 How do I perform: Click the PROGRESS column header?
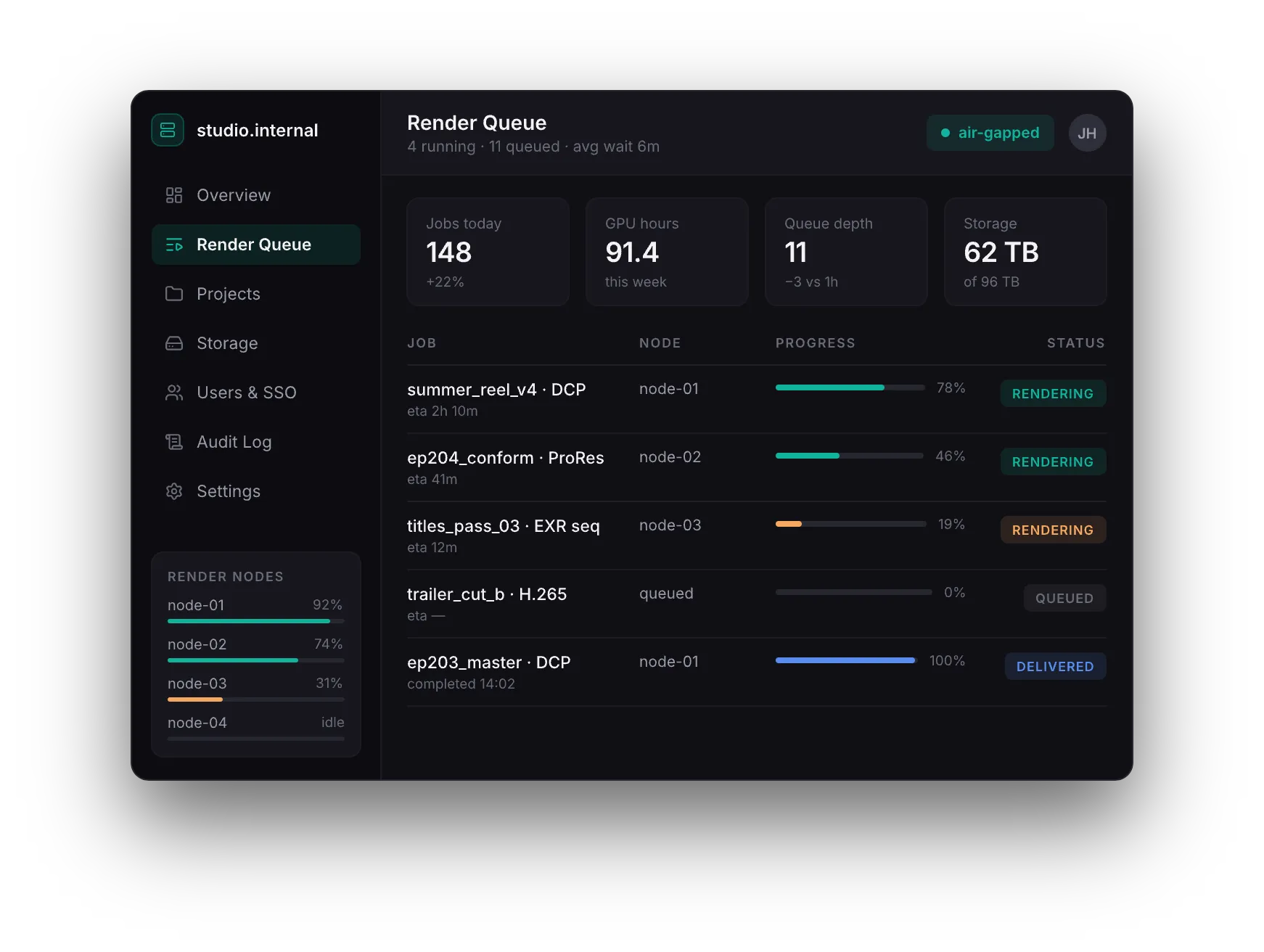(x=816, y=343)
